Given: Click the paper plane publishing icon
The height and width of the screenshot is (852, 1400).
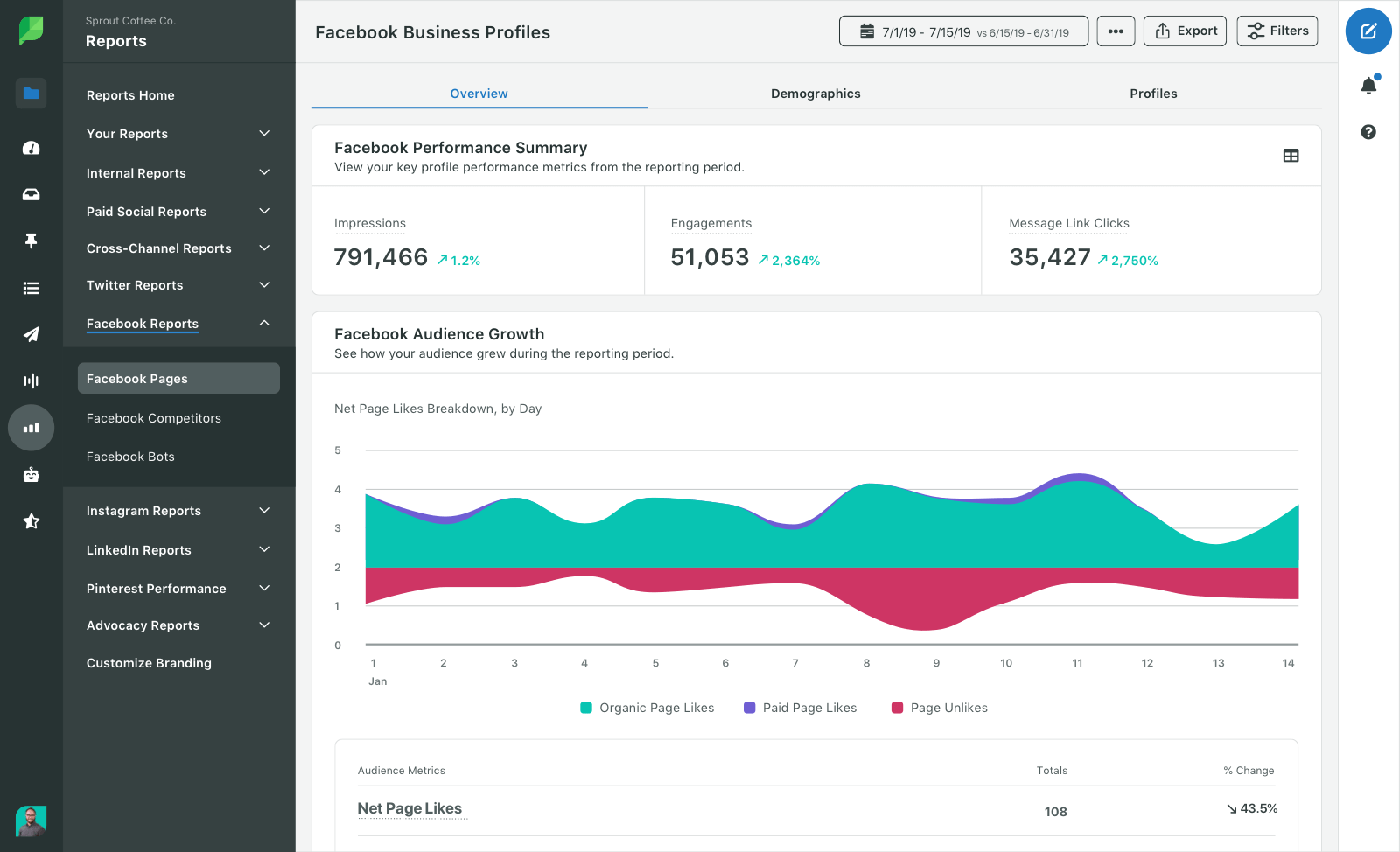Looking at the screenshot, I should [x=31, y=334].
